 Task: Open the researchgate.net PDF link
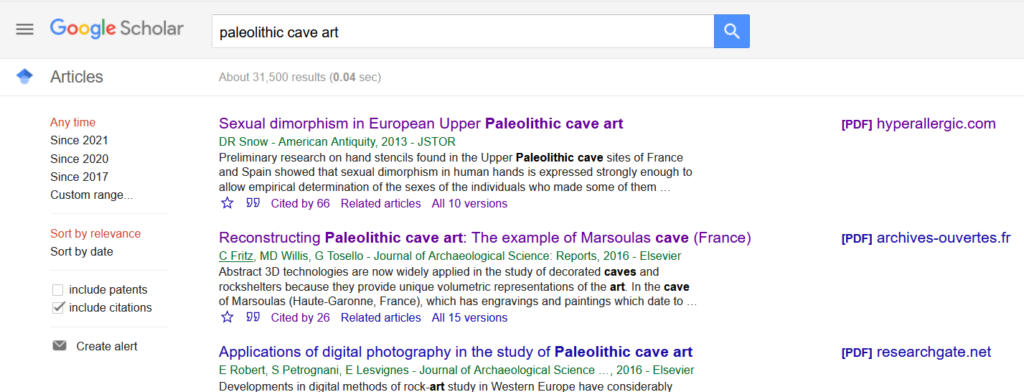[916, 353]
